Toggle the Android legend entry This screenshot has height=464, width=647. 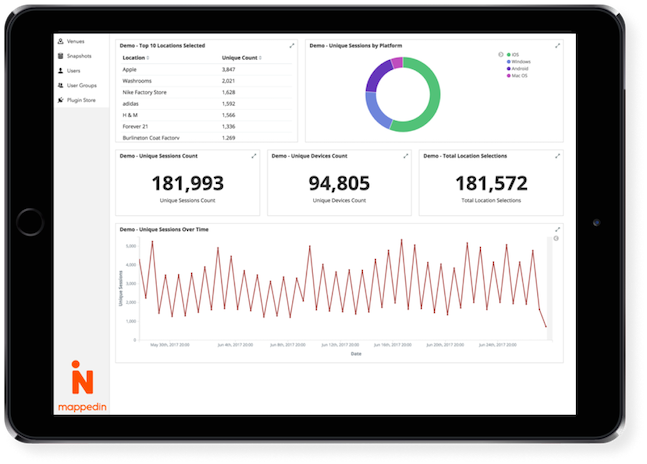(x=517, y=69)
